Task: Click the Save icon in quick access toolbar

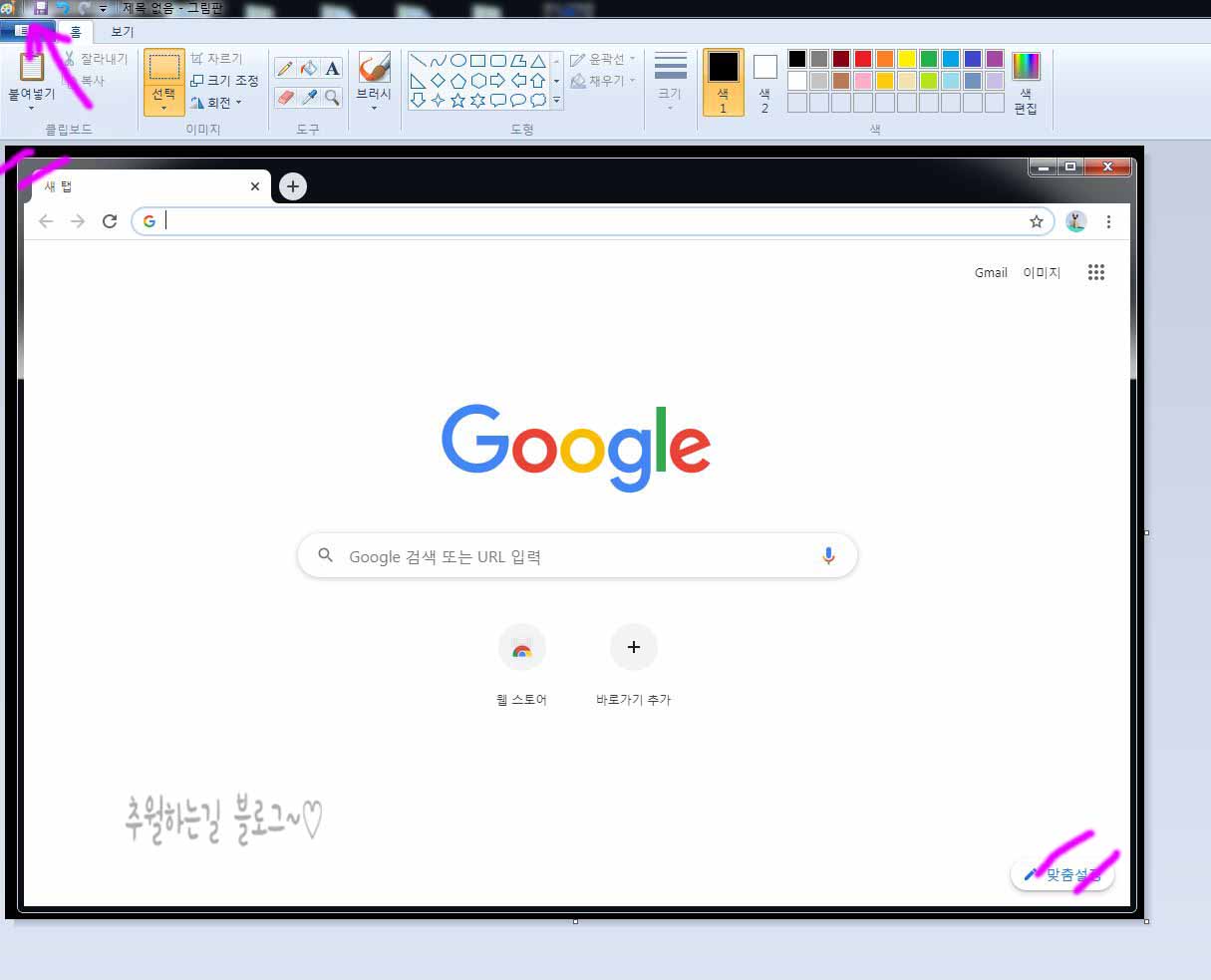Action: click(41, 7)
